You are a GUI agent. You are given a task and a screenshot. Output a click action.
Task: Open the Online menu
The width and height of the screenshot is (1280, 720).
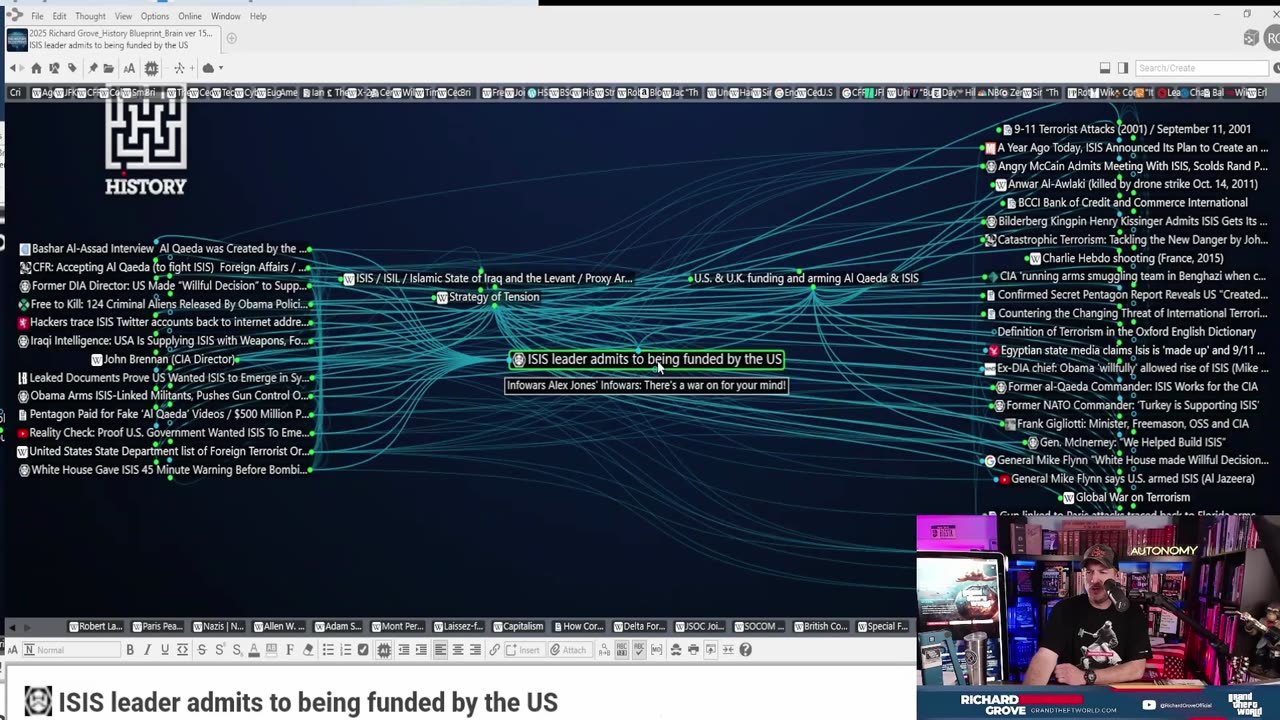(x=190, y=16)
